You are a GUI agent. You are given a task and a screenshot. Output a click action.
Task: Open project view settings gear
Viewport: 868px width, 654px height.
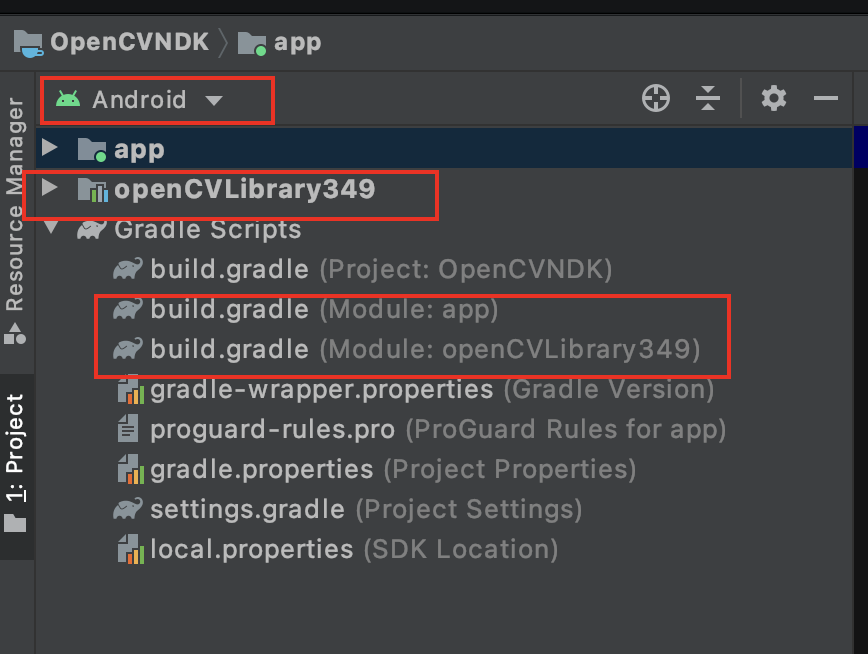(x=773, y=99)
